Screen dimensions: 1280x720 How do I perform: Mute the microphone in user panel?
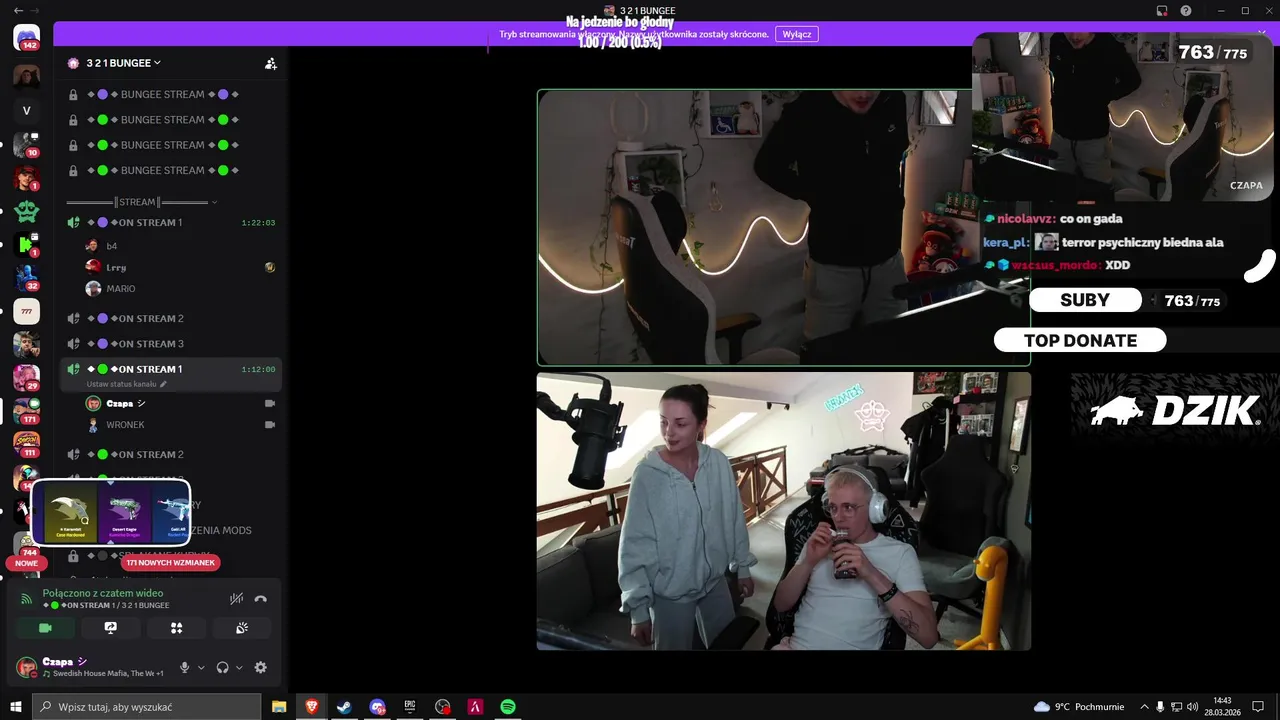point(184,667)
